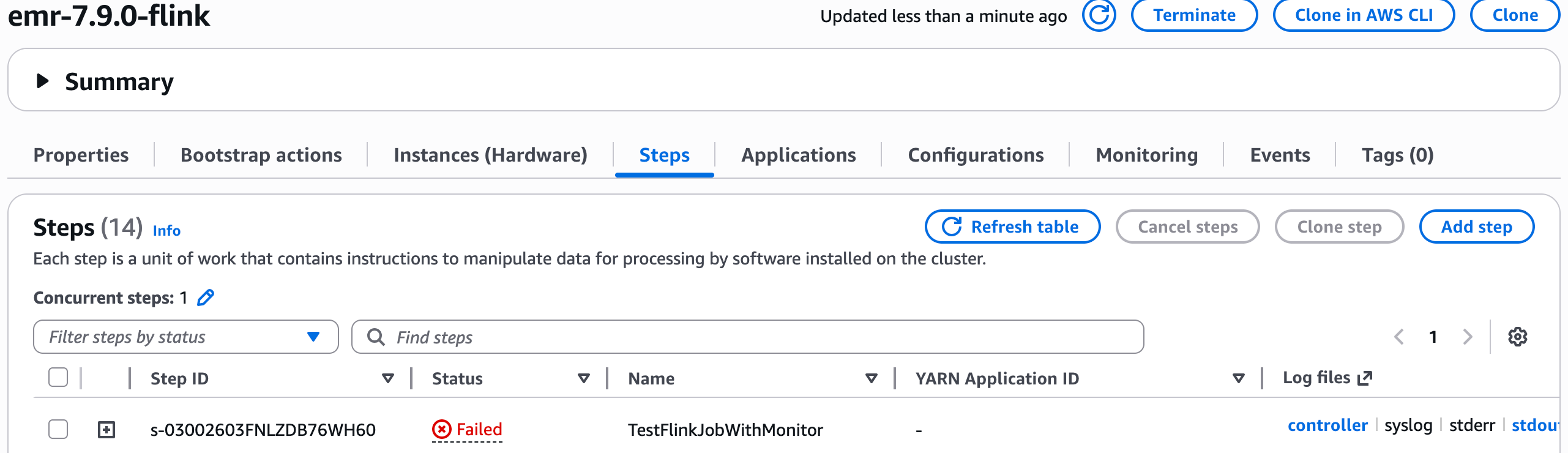1568x453 pixels.
Task: Sort by YARN Application ID arrow
Action: click(1238, 378)
